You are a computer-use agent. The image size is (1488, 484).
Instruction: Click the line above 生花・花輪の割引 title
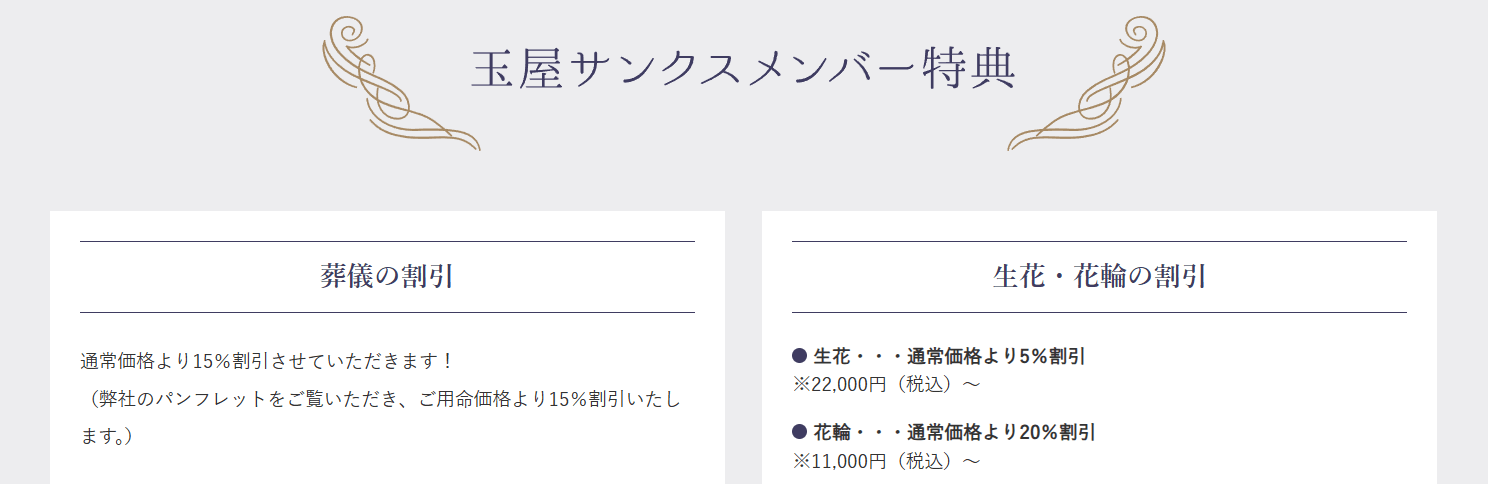1099,241
